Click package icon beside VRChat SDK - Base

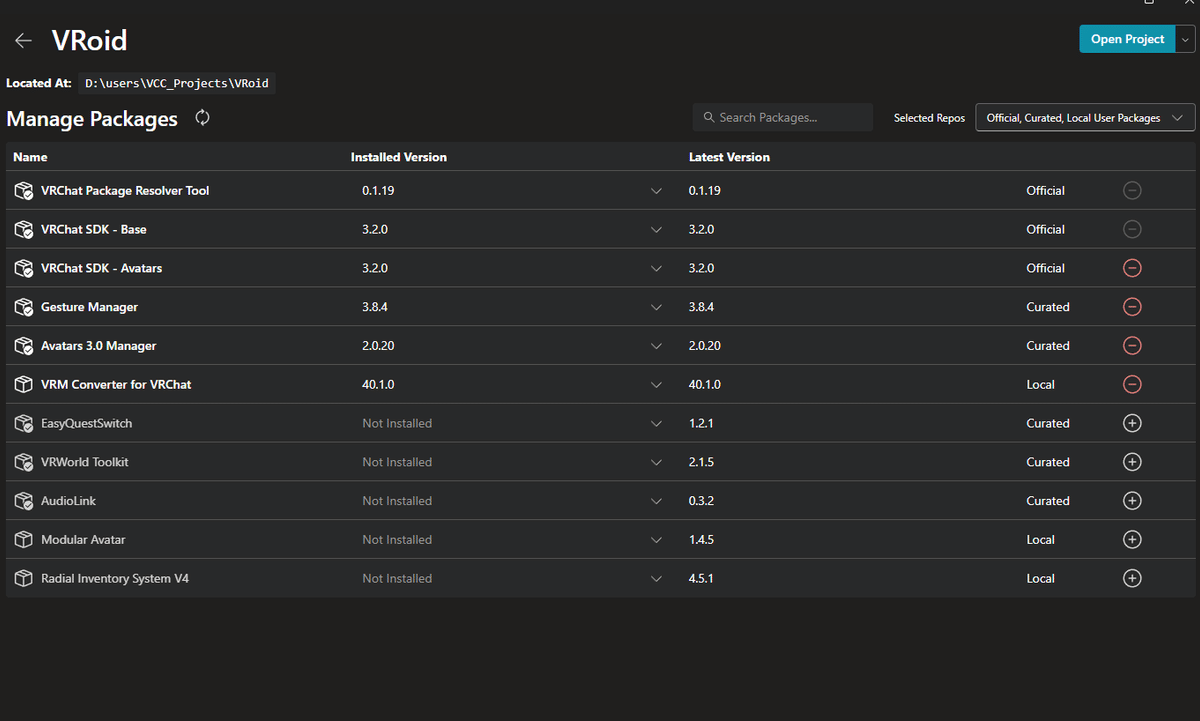click(24, 229)
